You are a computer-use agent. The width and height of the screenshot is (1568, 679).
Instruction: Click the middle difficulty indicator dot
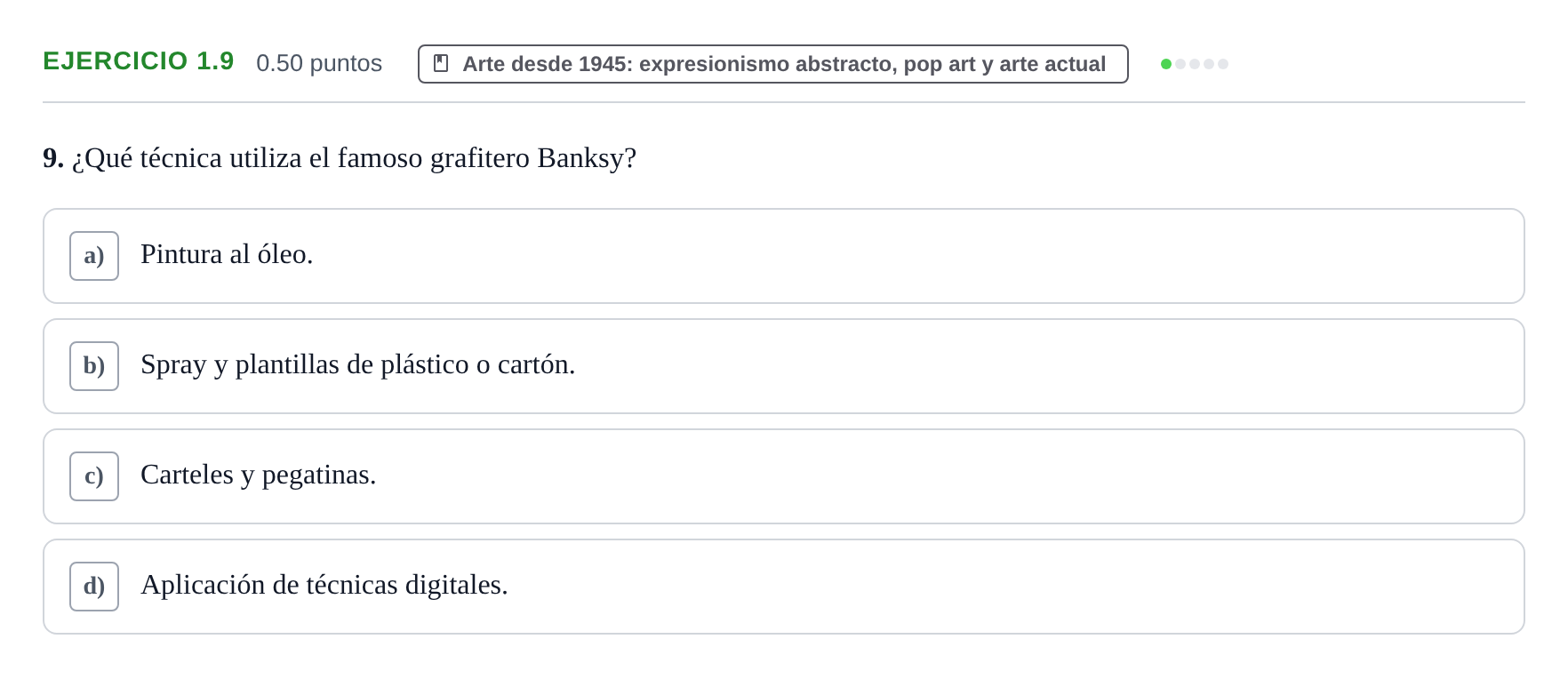[x=1195, y=64]
